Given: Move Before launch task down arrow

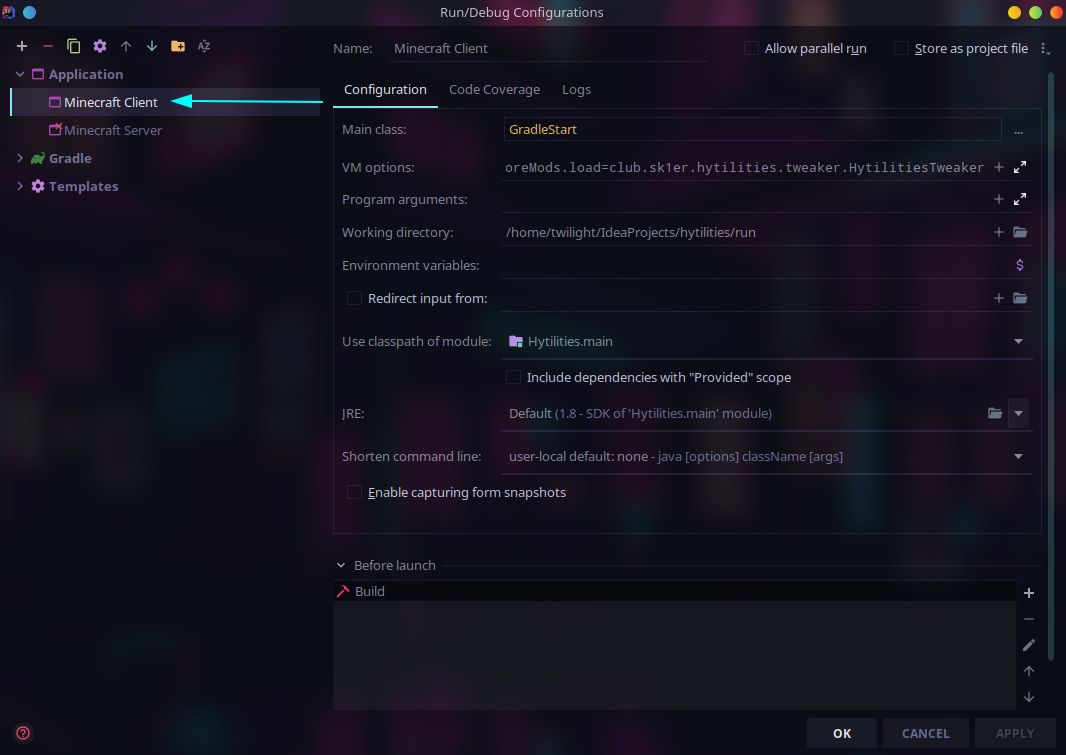Looking at the screenshot, I should click(x=1029, y=697).
